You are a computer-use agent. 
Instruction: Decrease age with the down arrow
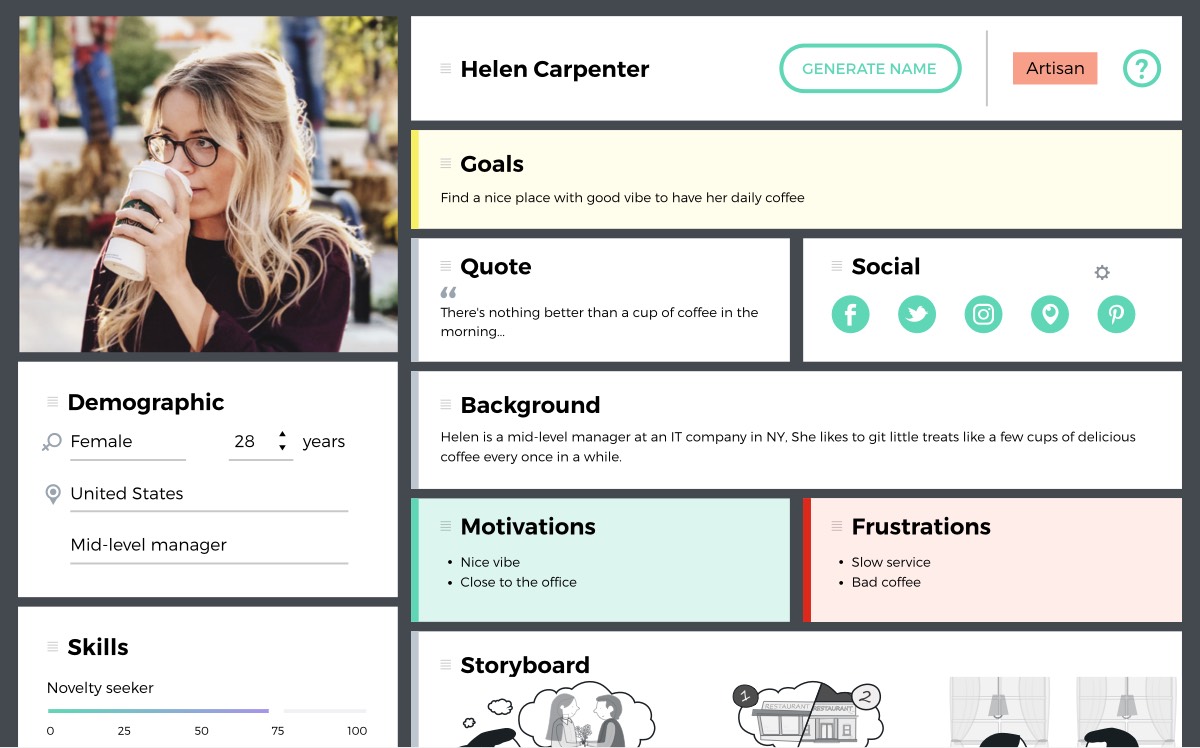[x=283, y=449]
